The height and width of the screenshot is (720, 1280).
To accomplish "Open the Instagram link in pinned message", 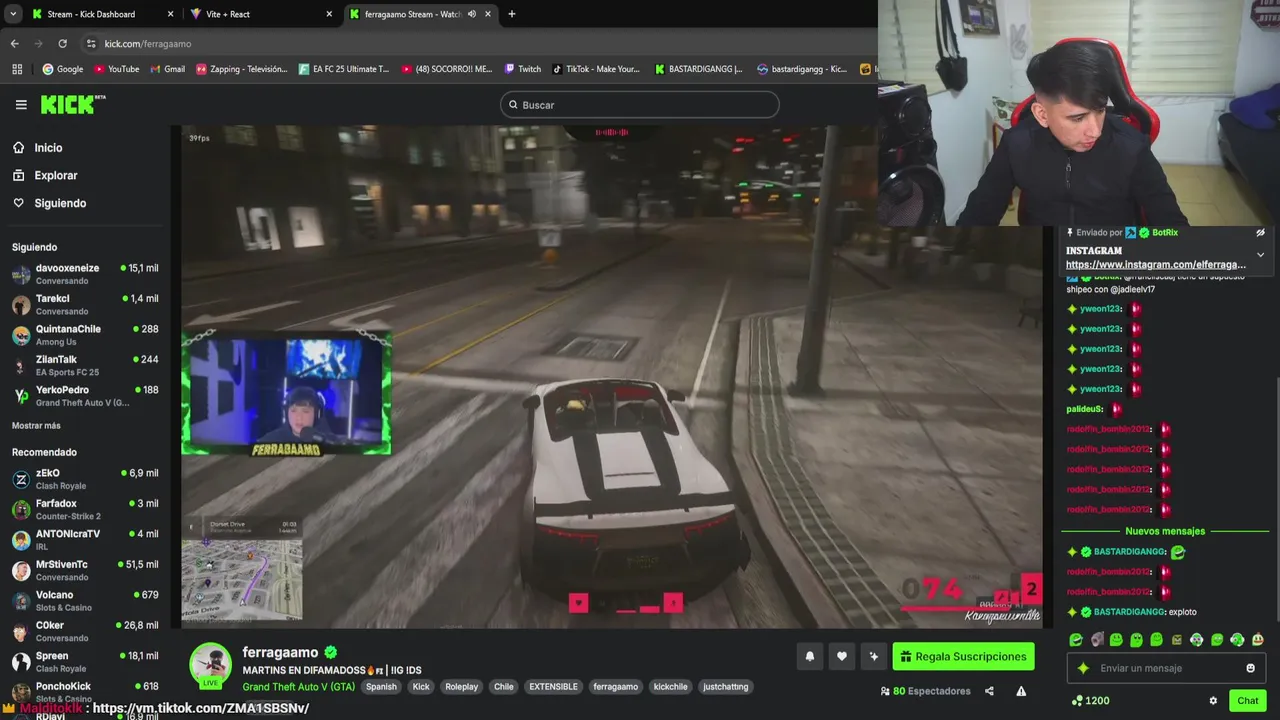I will click(x=1156, y=265).
